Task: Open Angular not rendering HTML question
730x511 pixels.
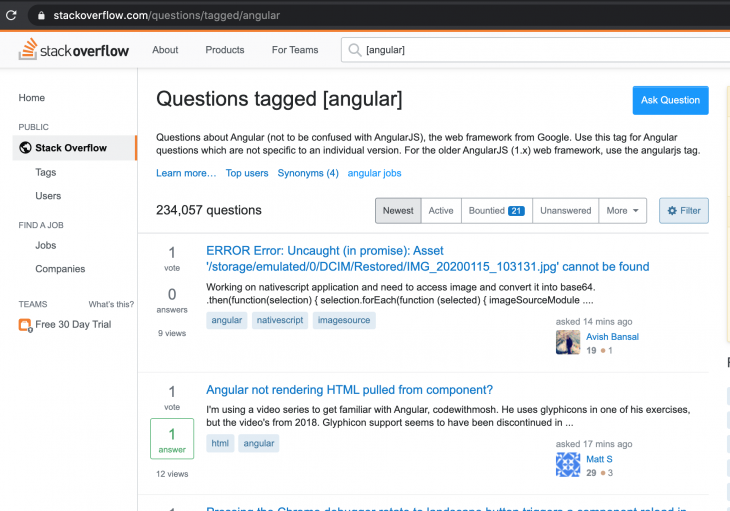Action: click(x=349, y=390)
